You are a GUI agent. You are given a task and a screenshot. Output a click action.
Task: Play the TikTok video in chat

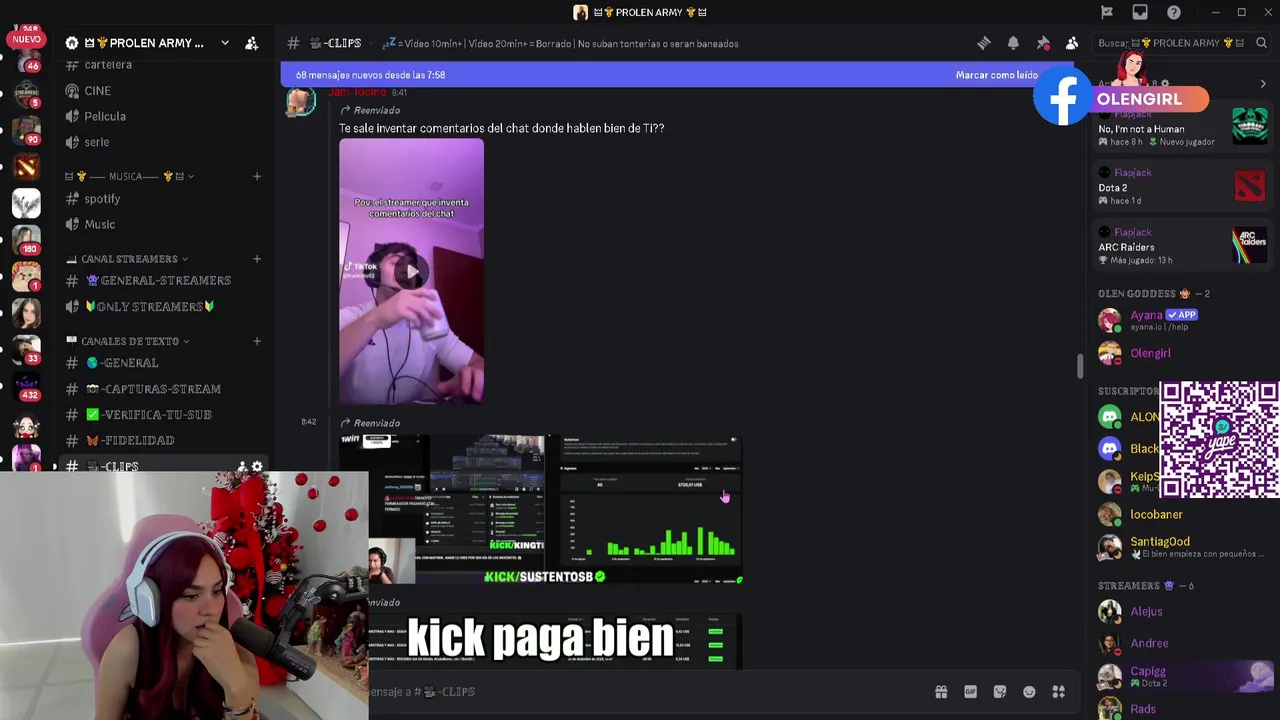click(x=411, y=271)
